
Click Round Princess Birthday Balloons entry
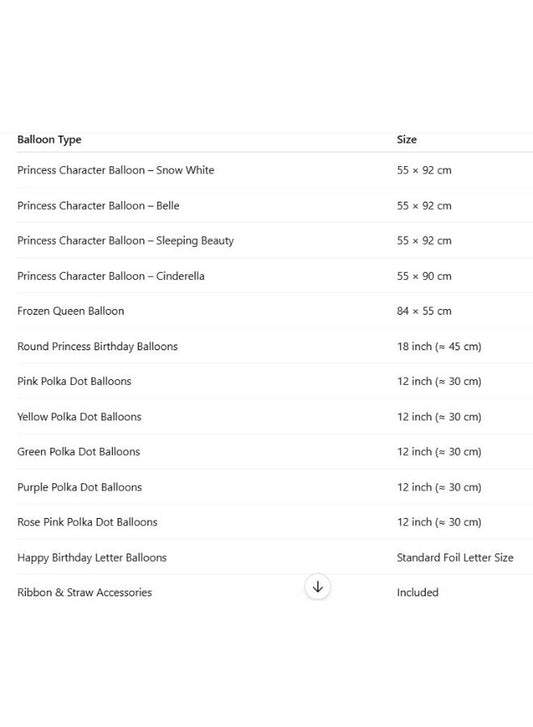[x=97, y=346]
